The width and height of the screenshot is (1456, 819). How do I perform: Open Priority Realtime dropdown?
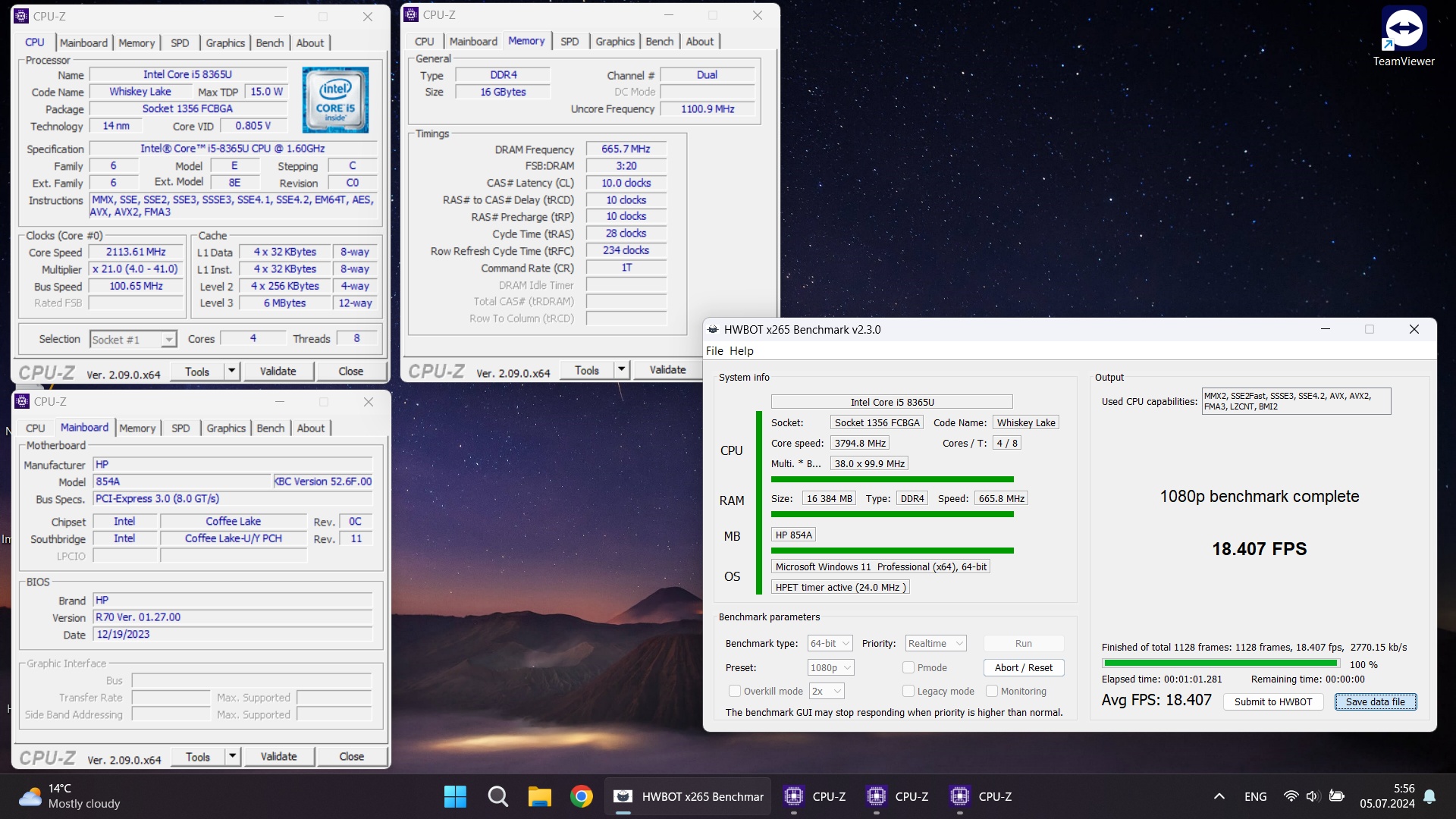tap(936, 643)
